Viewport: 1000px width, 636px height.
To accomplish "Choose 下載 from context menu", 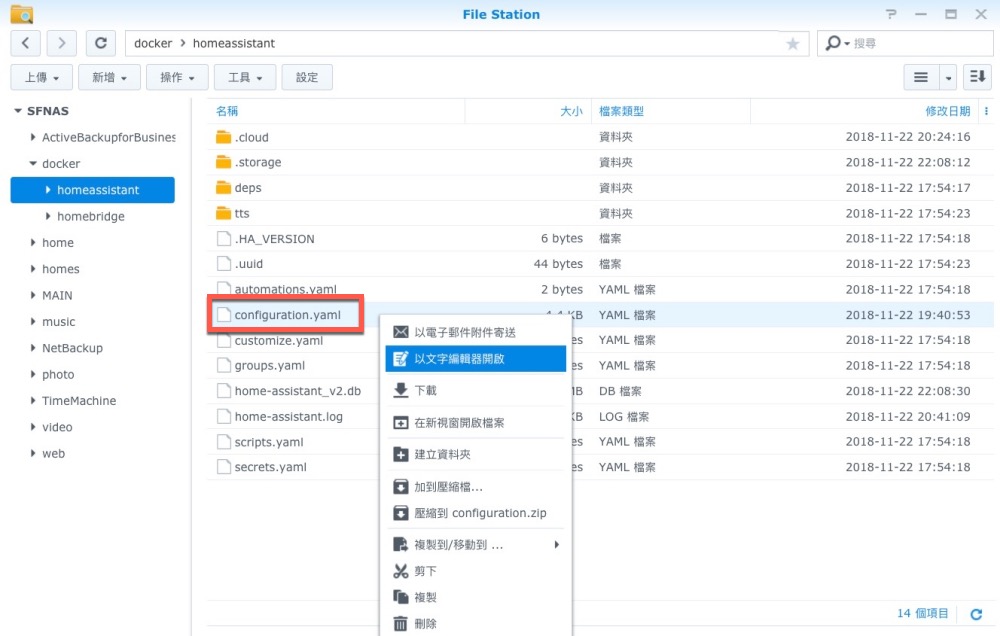I will (x=476, y=390).
